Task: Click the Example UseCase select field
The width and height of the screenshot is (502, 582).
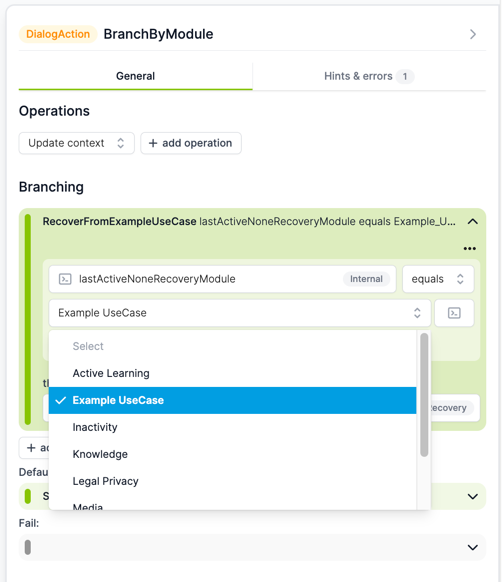Action: (240, 313)
